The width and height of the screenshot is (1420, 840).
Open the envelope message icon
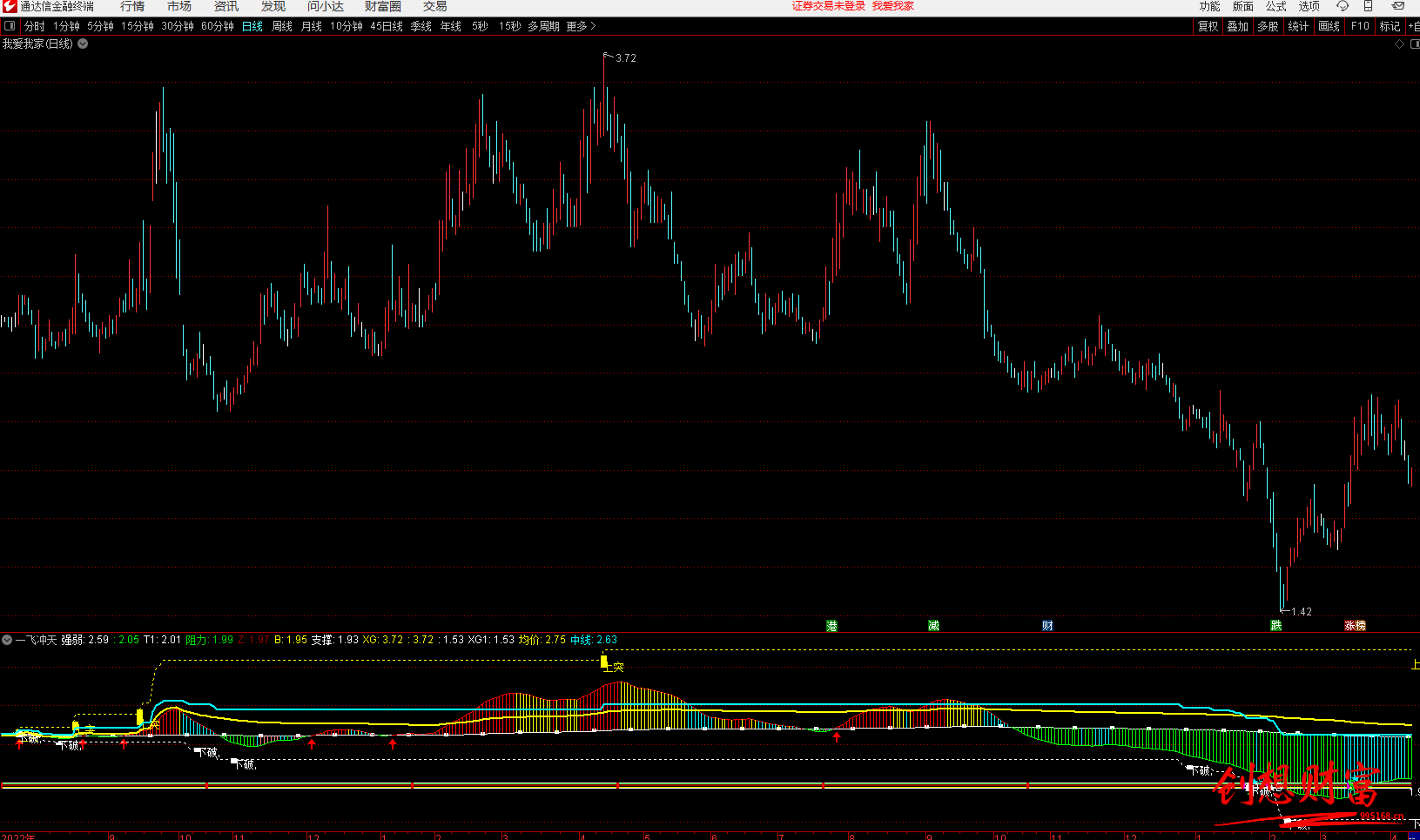[x=1397, y=6]
